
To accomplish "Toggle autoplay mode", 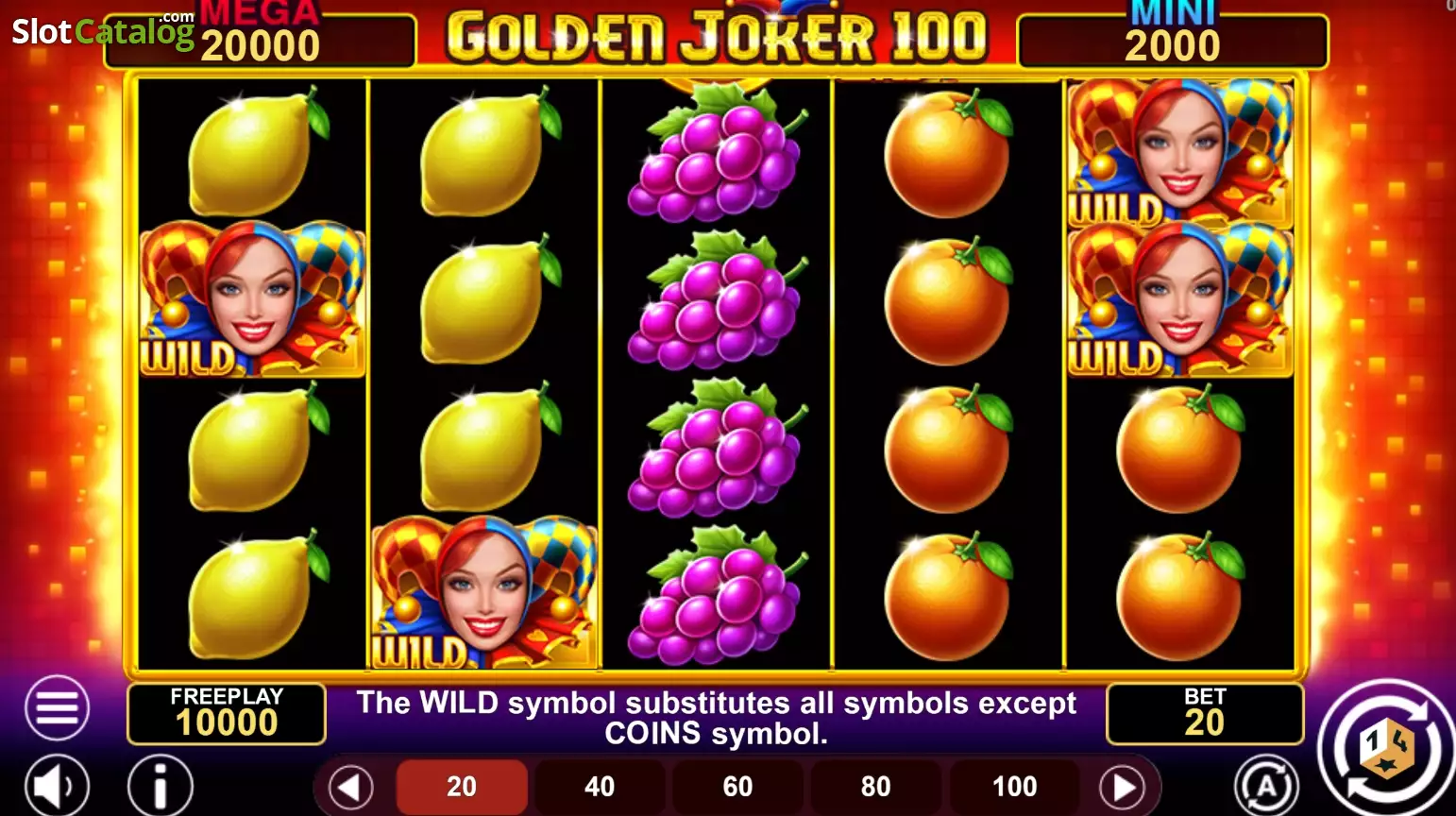I will [x=1266, y=786].
